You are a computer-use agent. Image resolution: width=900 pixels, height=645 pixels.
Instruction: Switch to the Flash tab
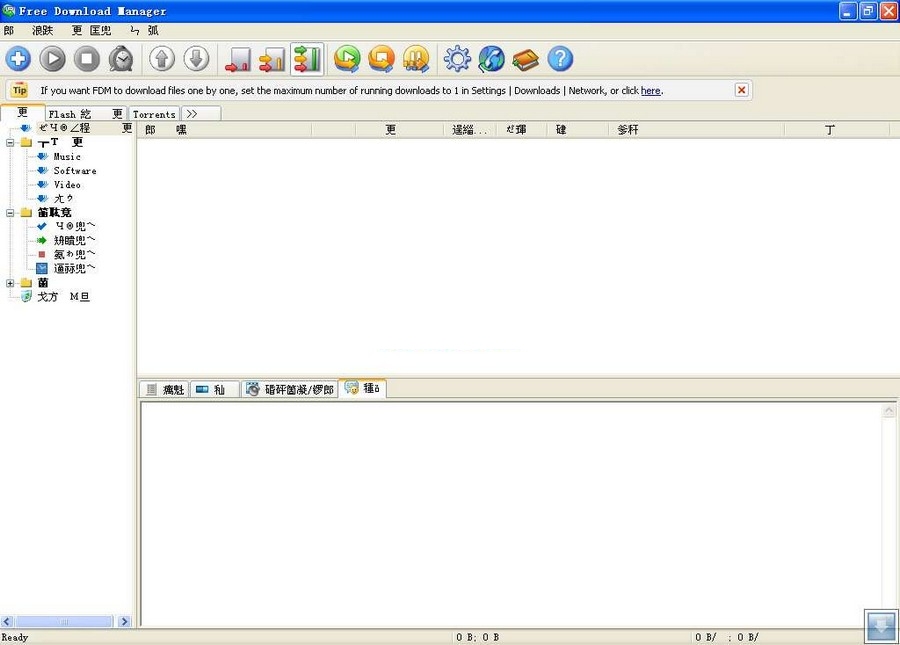[87, 114]
